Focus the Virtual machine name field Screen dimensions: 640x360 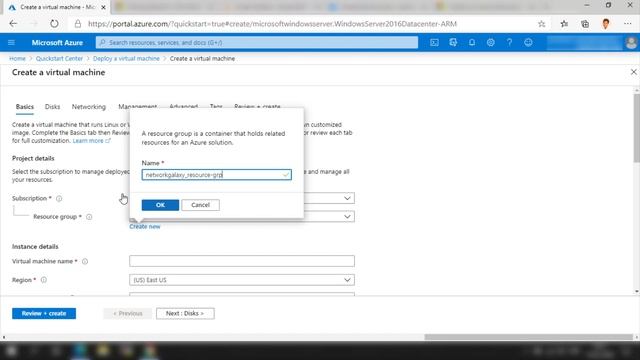tap(242, 261)
